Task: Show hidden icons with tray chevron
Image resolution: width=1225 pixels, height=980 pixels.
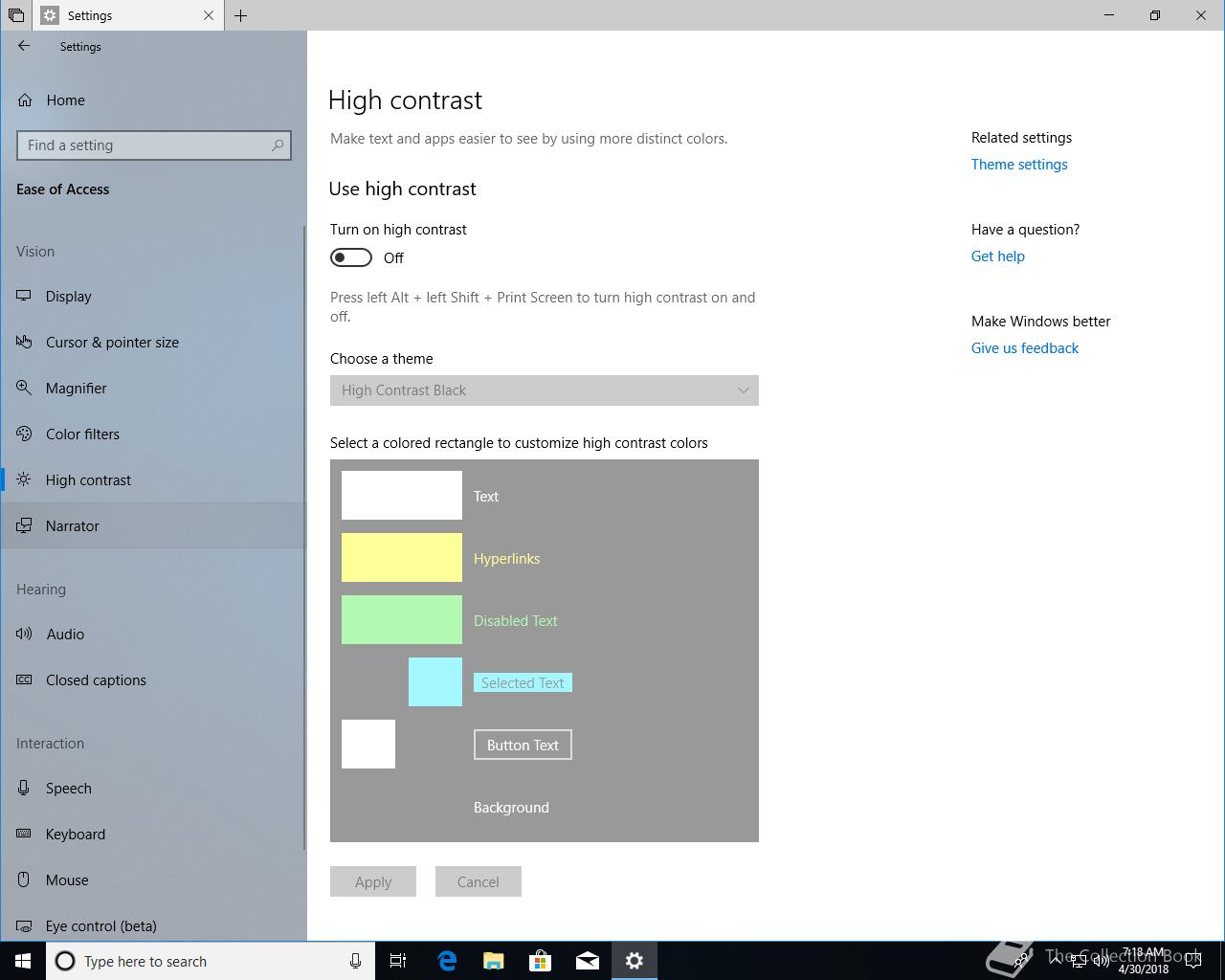Action: pyautogui.click(x=1056, y=961)
